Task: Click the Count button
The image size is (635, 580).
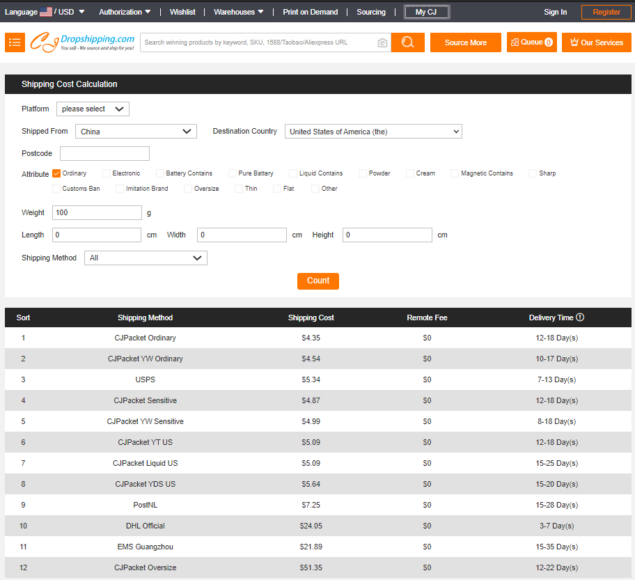Action: coord(318,281)
